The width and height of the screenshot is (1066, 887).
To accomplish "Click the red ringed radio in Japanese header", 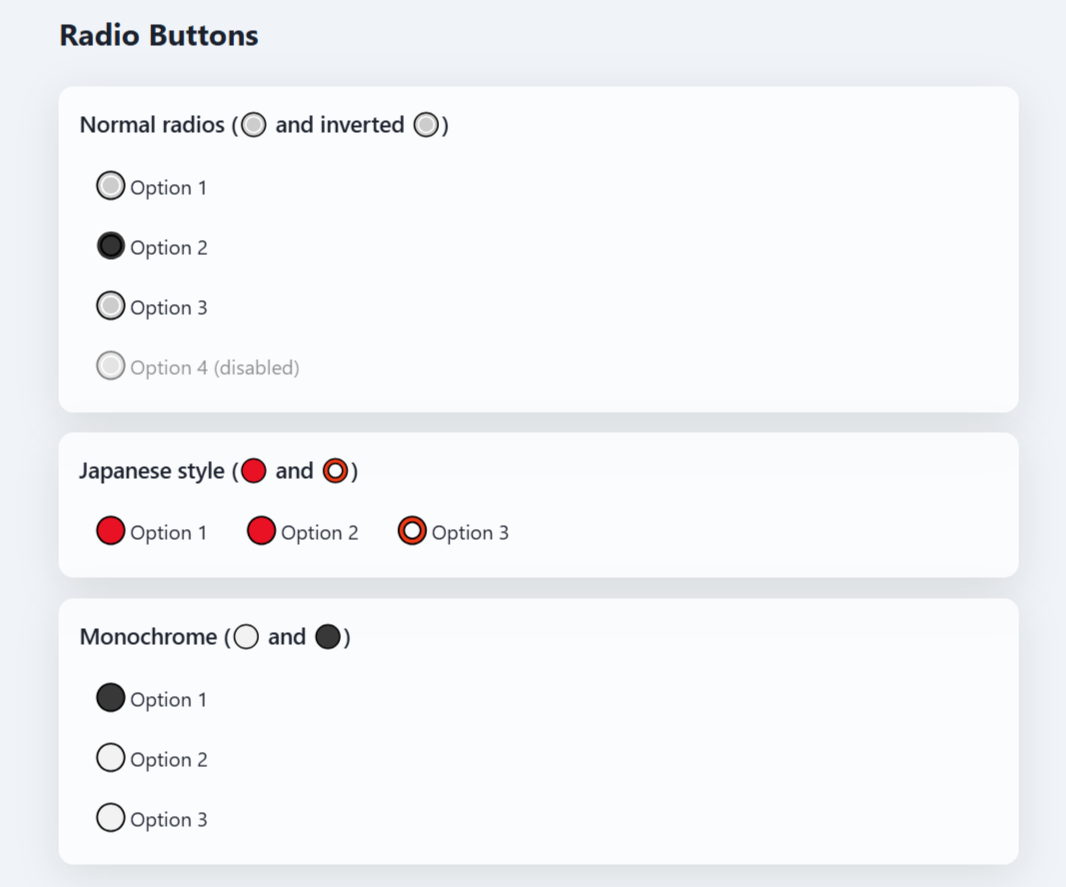I will [336, 470].
